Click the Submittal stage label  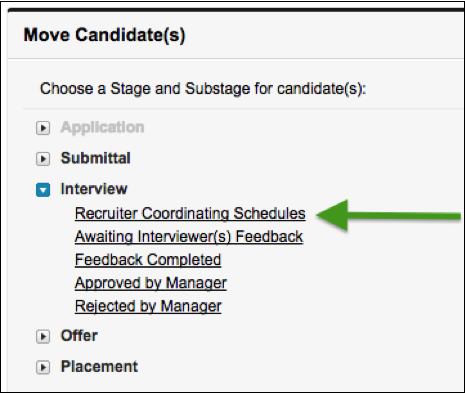click(96, 158)
